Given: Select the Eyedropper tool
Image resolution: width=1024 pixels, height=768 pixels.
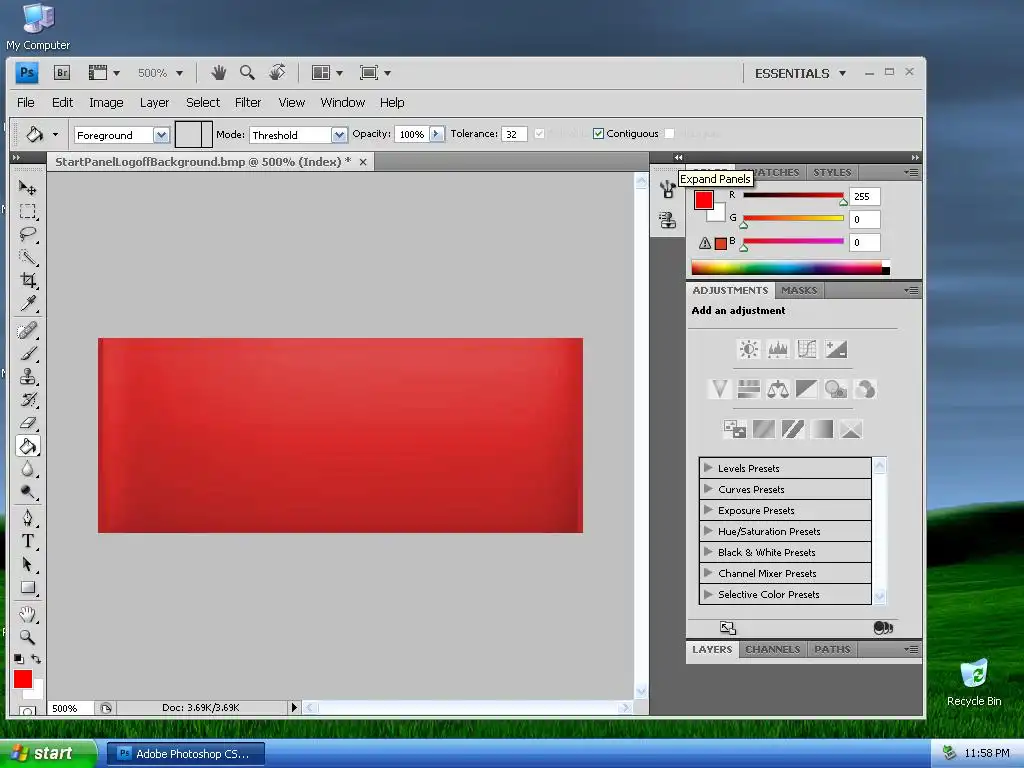Looking at the screenshot, I should point(27,303).
